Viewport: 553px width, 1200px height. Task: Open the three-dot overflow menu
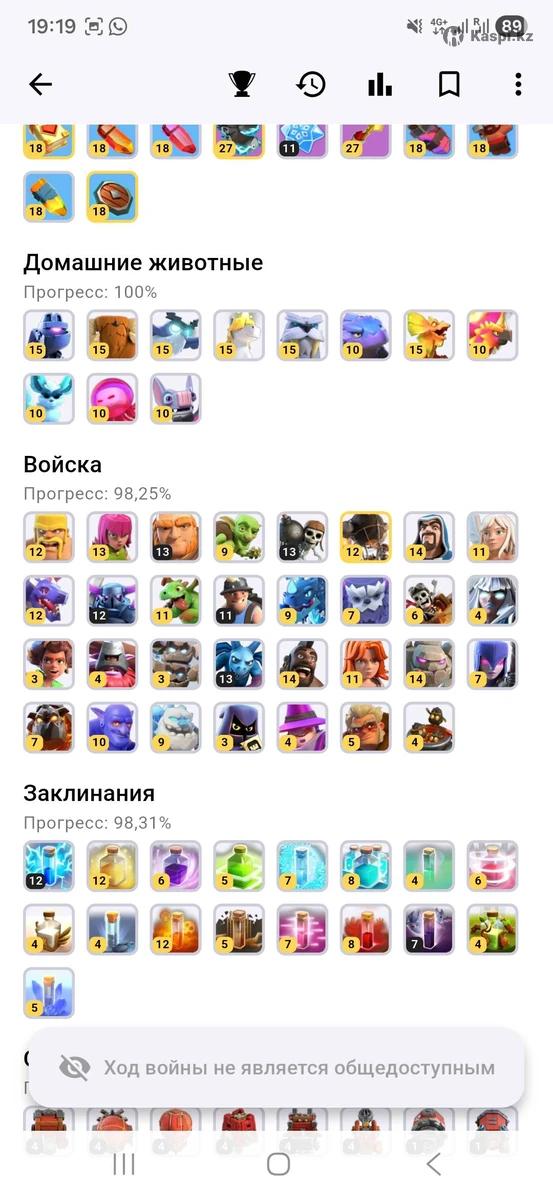pos(518,85)
